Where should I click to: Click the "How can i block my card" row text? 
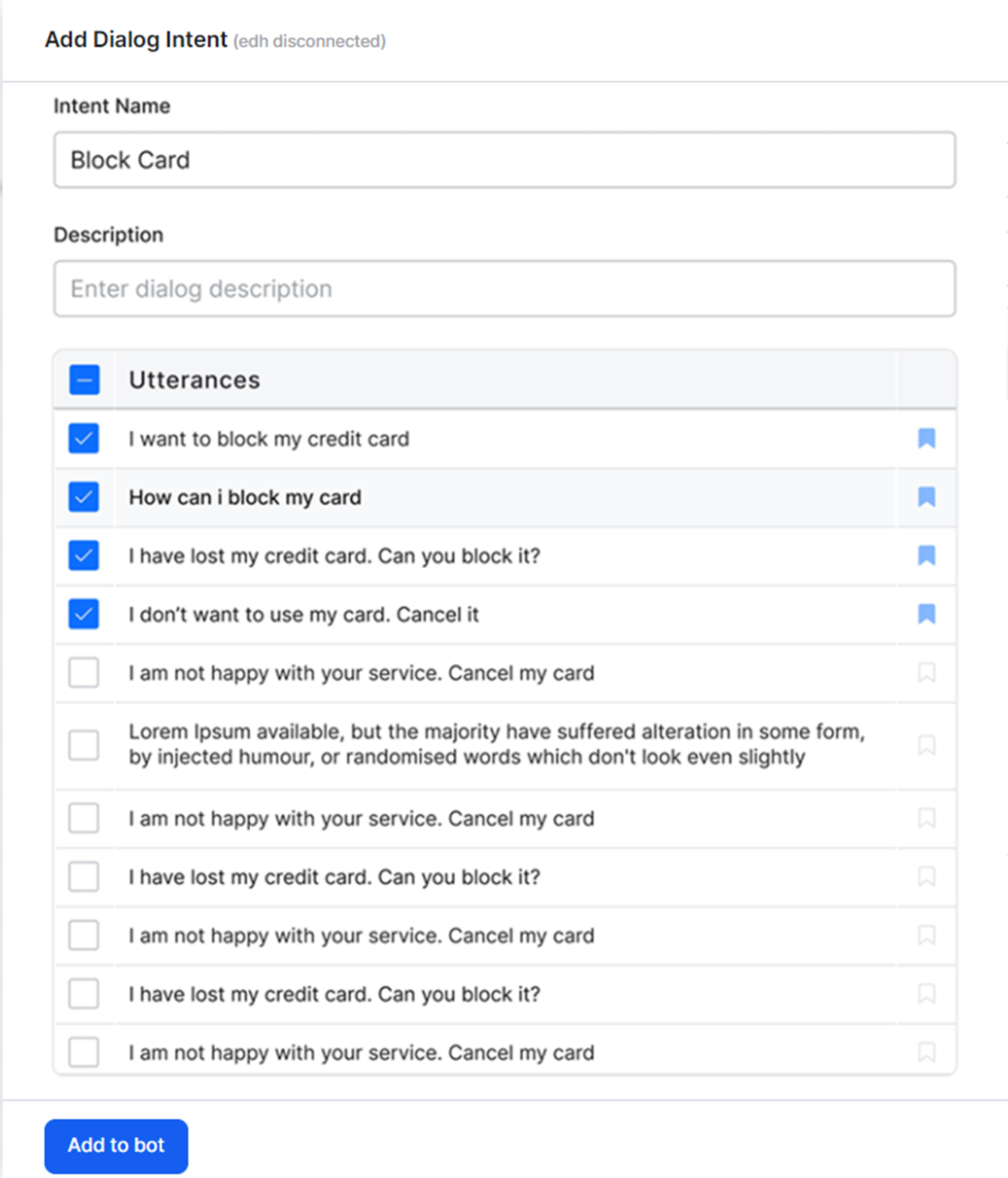(x=245, y=497)
